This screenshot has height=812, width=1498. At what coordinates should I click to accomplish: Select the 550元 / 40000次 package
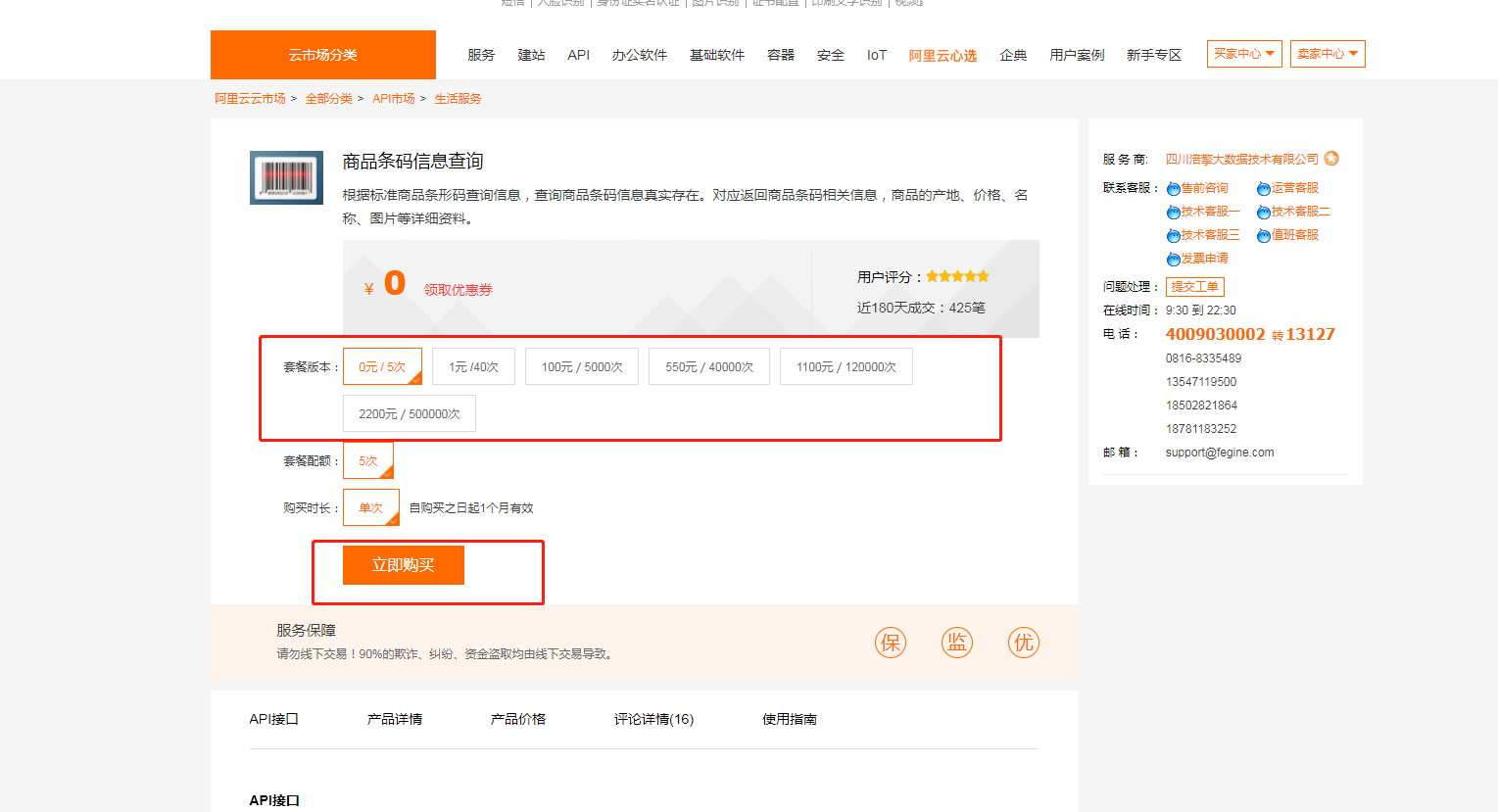pos(709,366)
